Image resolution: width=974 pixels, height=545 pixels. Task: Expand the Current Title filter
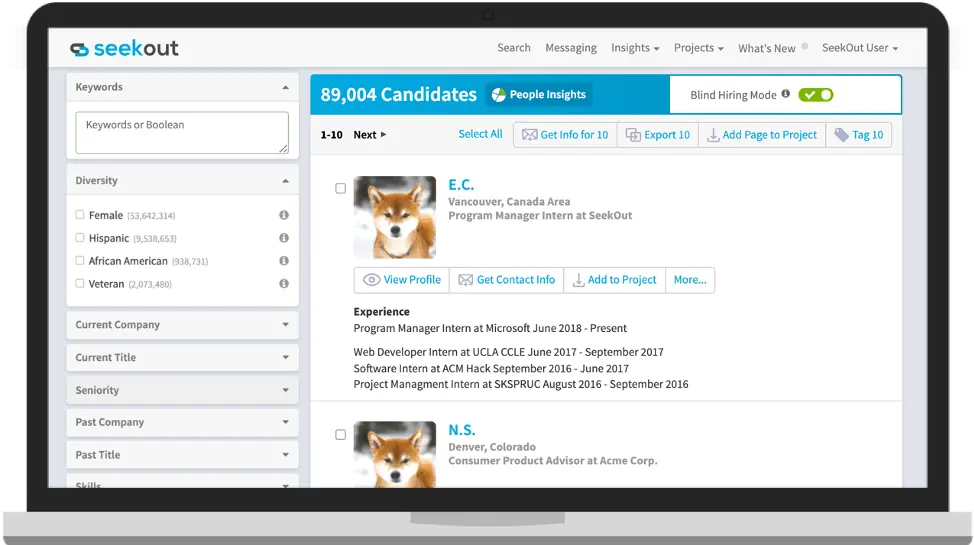tap(183, 357)
